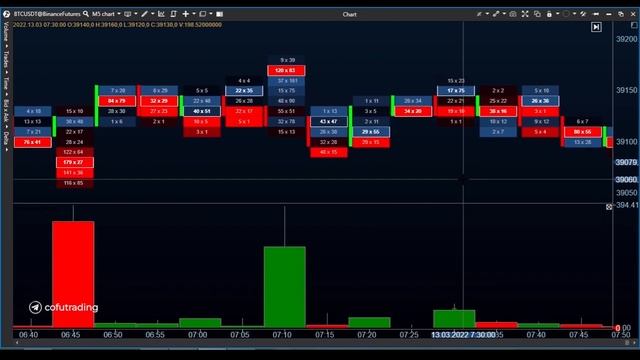Screen dimensions: 640x360
Task: Click the duplicate panel icon
Action: tap(538, 14)
